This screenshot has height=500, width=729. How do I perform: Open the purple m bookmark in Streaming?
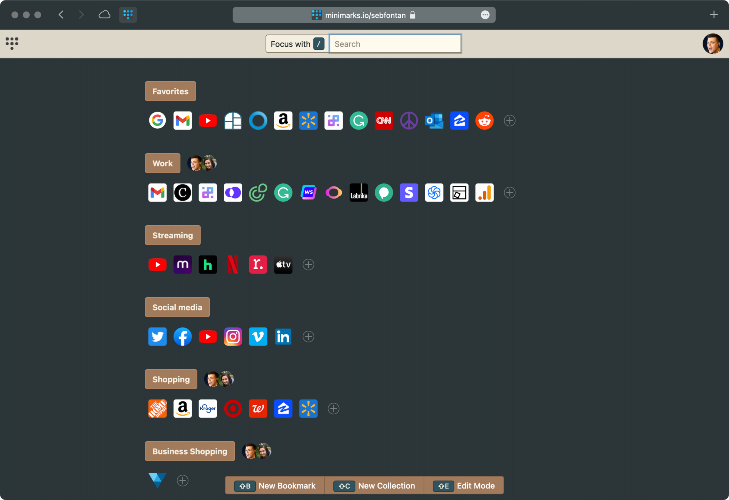(x=183, y=265)
